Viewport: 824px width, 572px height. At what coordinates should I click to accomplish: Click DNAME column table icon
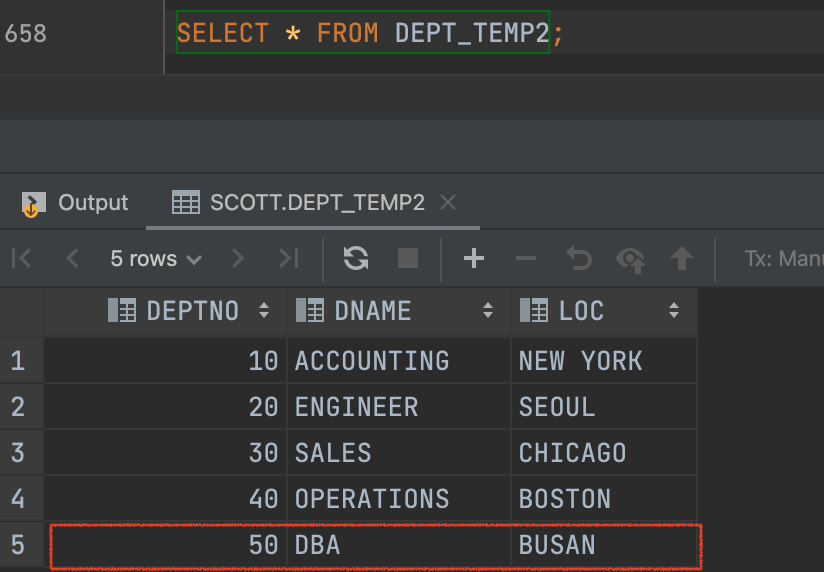310,310
